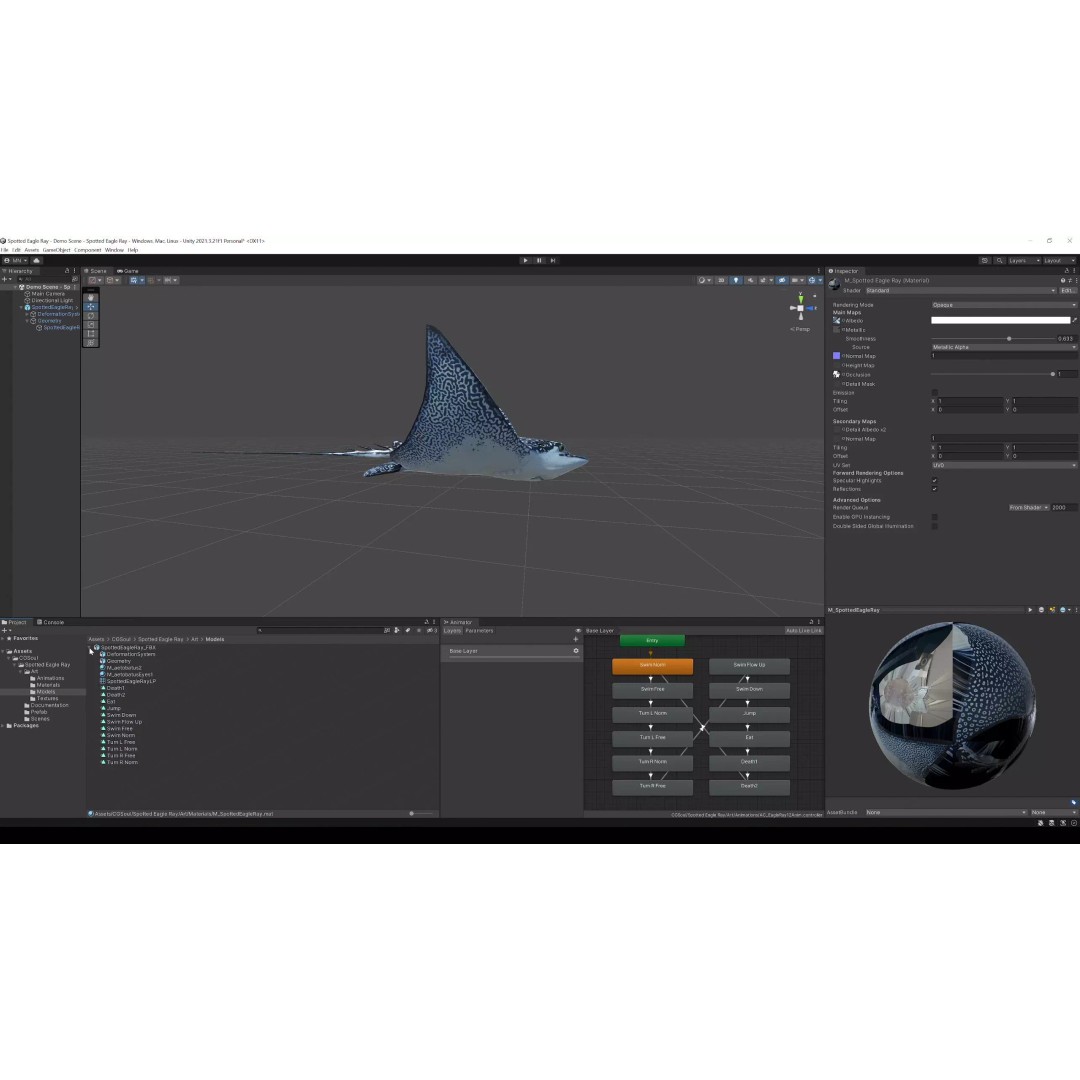Viewport: 1080px width, 1080px height.
Task: Click the Albedo texture thumbnail
Action: pyautogui.click(x=836, y=320)
